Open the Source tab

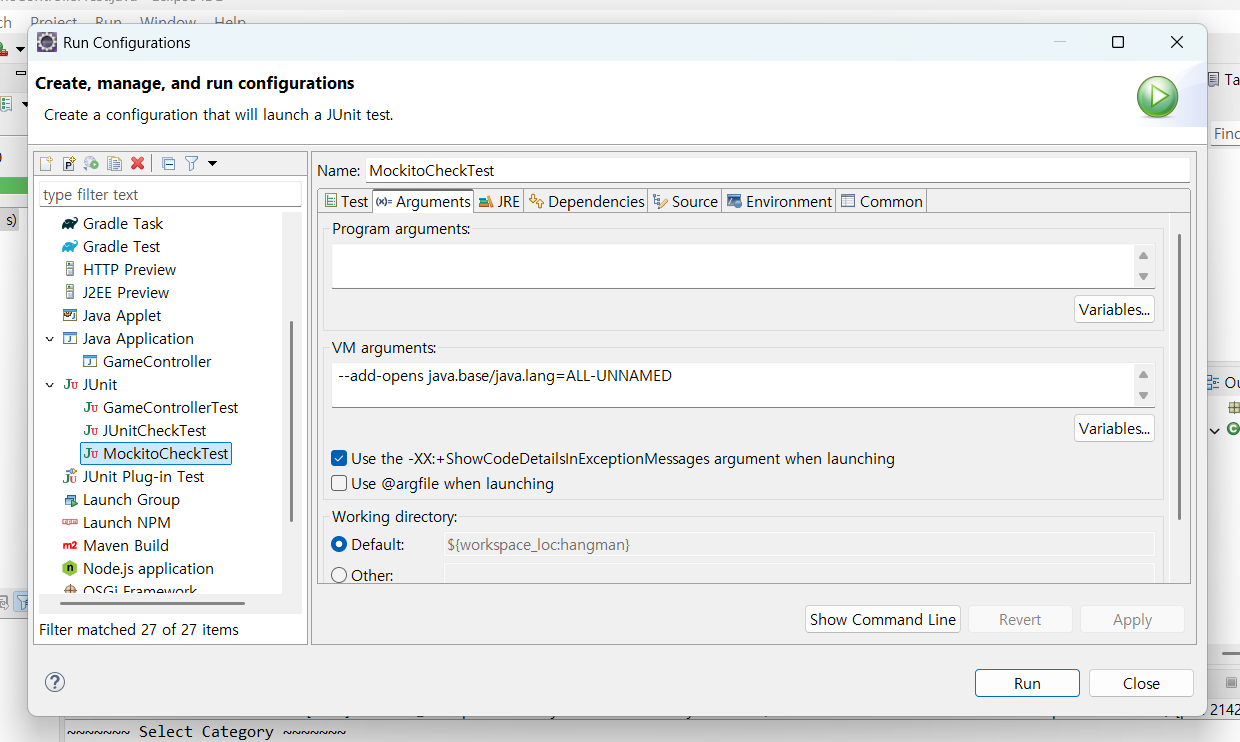pyautogui.click(x=685, y=201)
